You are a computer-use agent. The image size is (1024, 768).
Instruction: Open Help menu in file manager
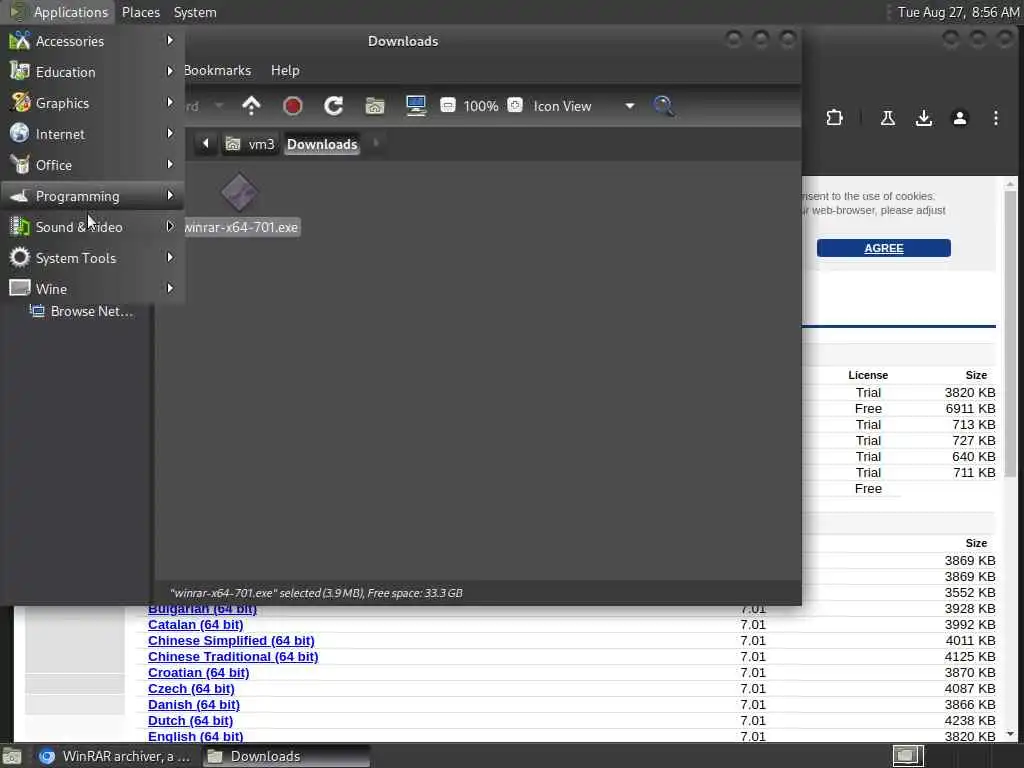point(285,70)
